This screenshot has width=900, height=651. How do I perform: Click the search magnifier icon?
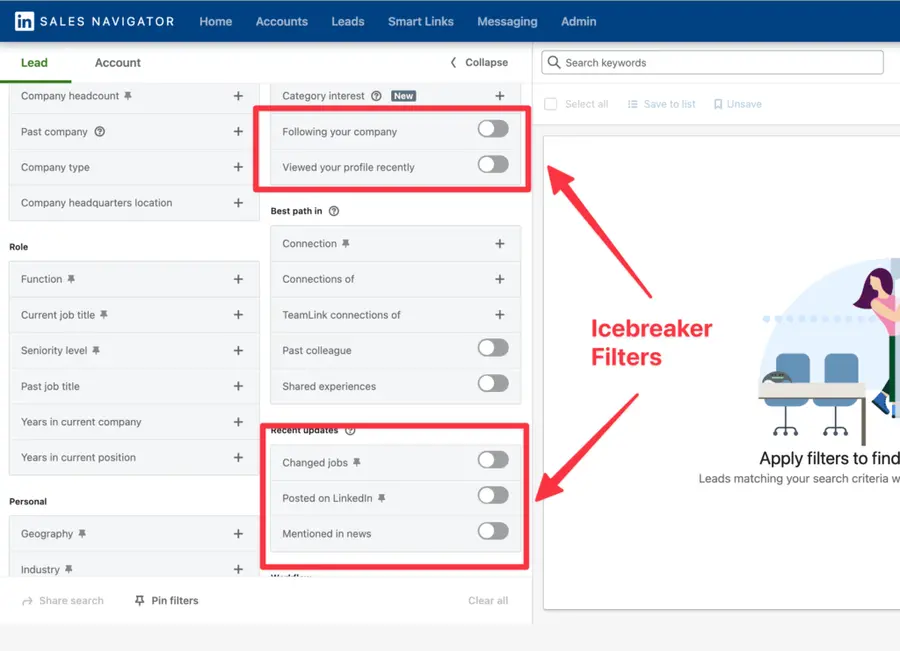point(554,62)
